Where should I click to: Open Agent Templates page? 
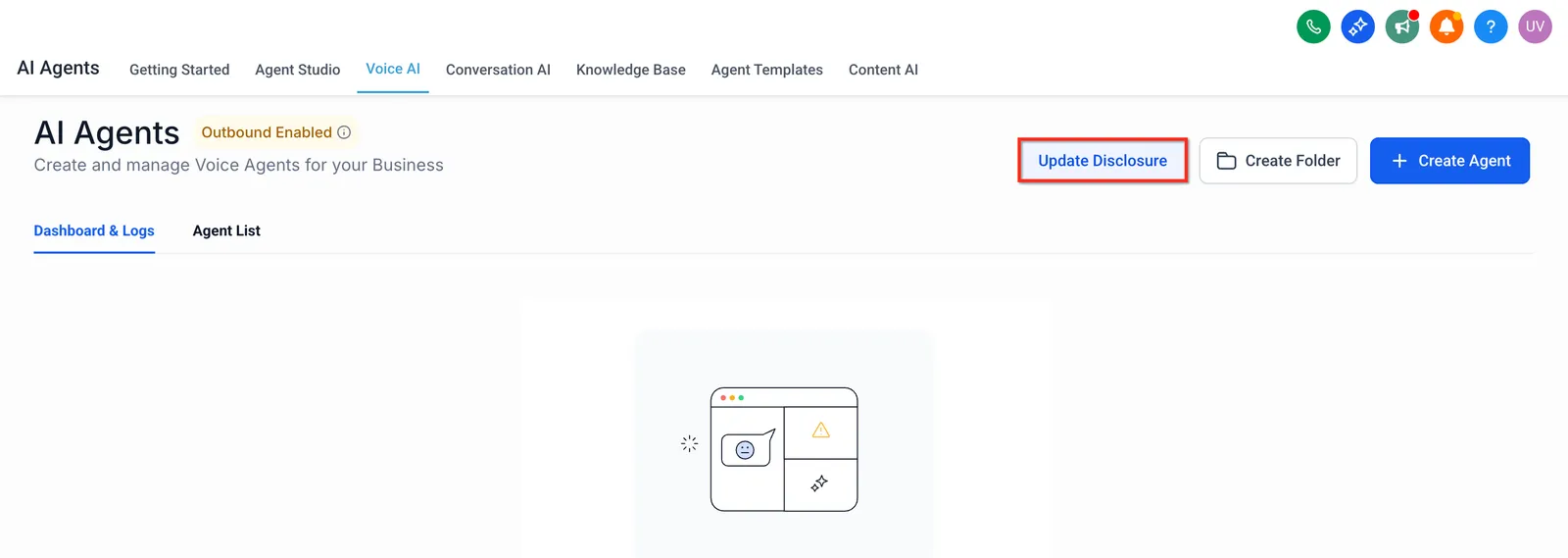pyautogui.click(x=767, y=70)
